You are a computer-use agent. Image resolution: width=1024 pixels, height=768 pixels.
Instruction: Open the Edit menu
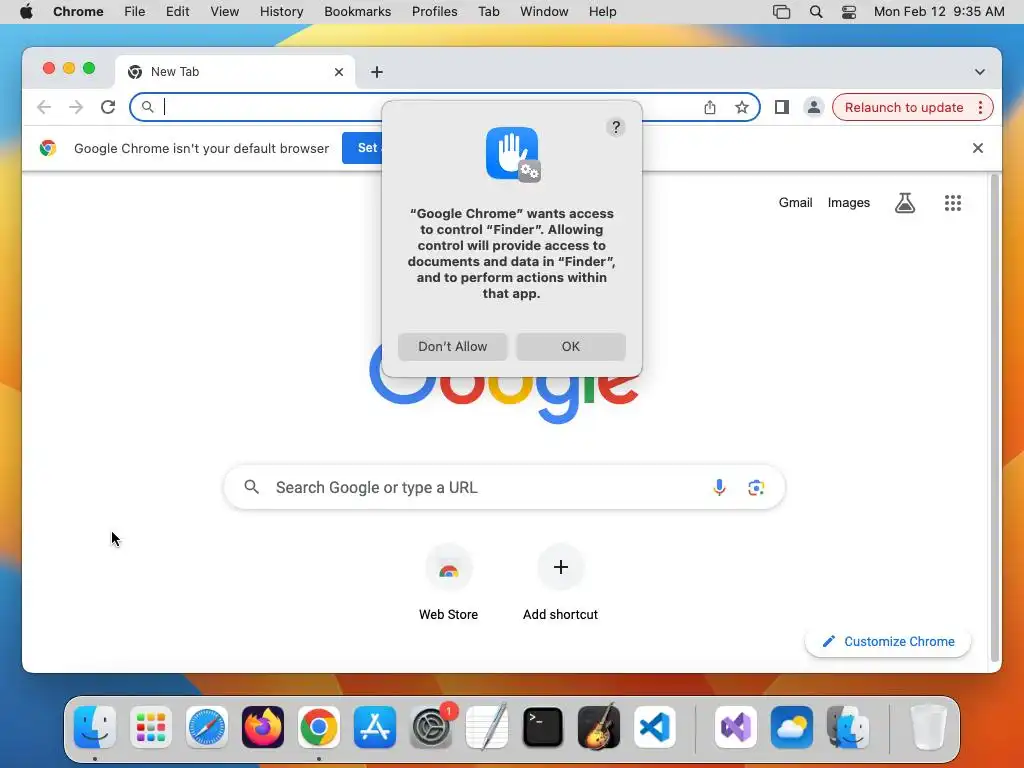point(177,12)
